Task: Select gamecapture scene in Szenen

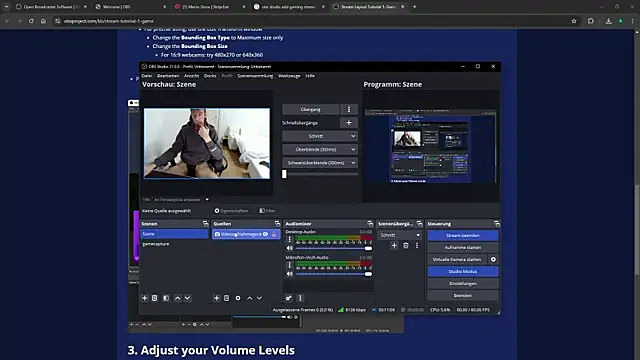Action: point(174,244)
